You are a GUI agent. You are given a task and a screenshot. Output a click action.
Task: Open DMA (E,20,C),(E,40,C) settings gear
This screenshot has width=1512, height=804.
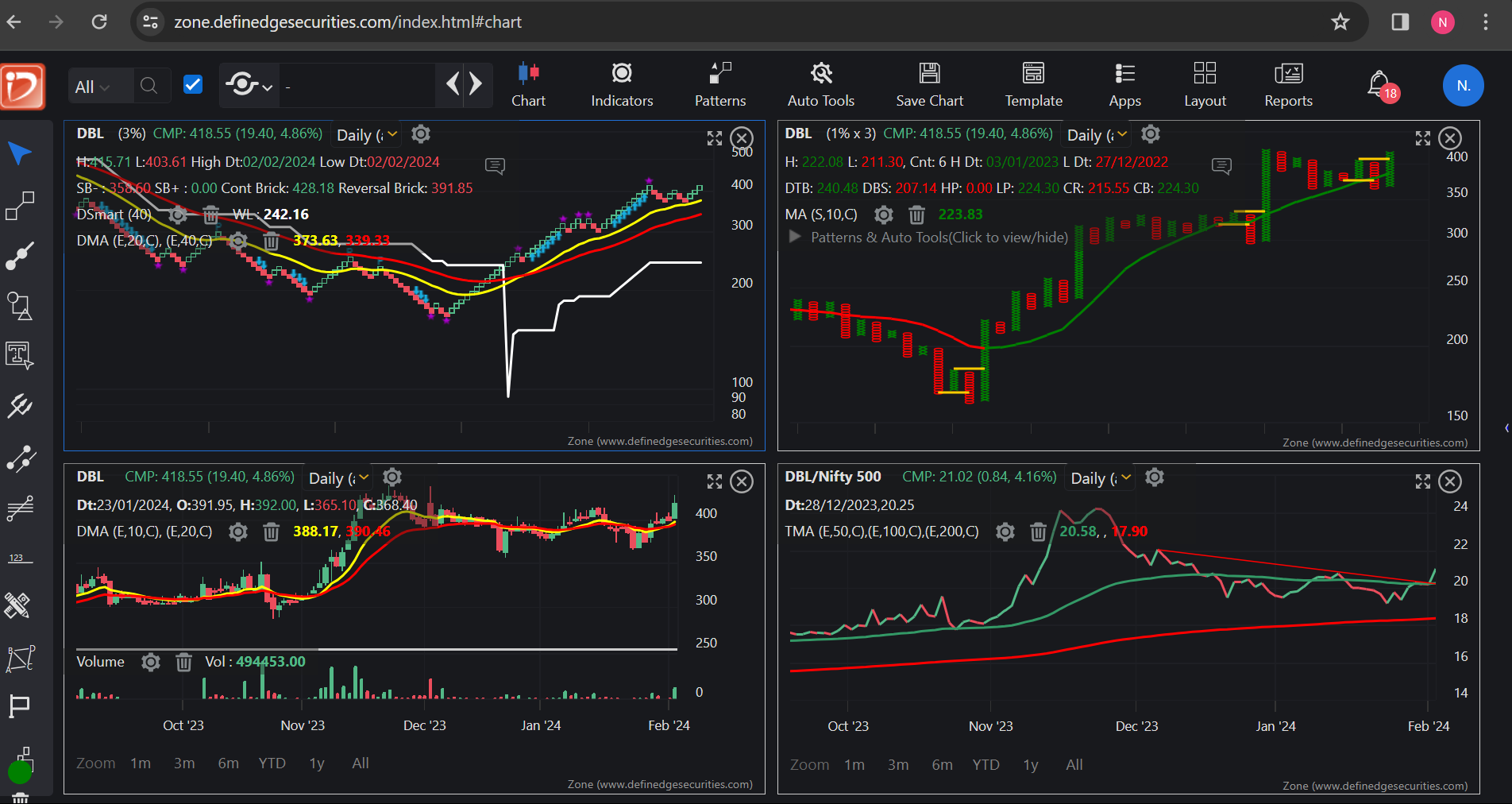pyautogui.click(x=238, y=241)
